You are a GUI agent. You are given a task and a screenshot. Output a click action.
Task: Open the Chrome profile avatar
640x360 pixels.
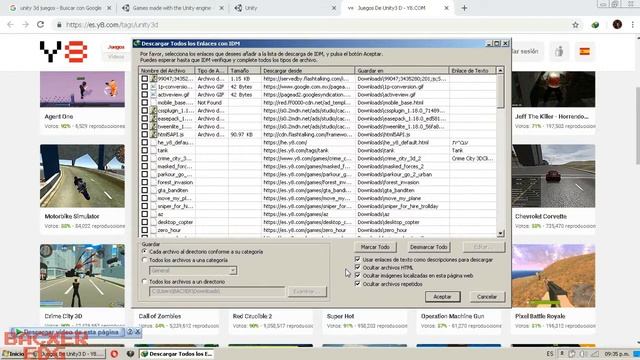617,25
